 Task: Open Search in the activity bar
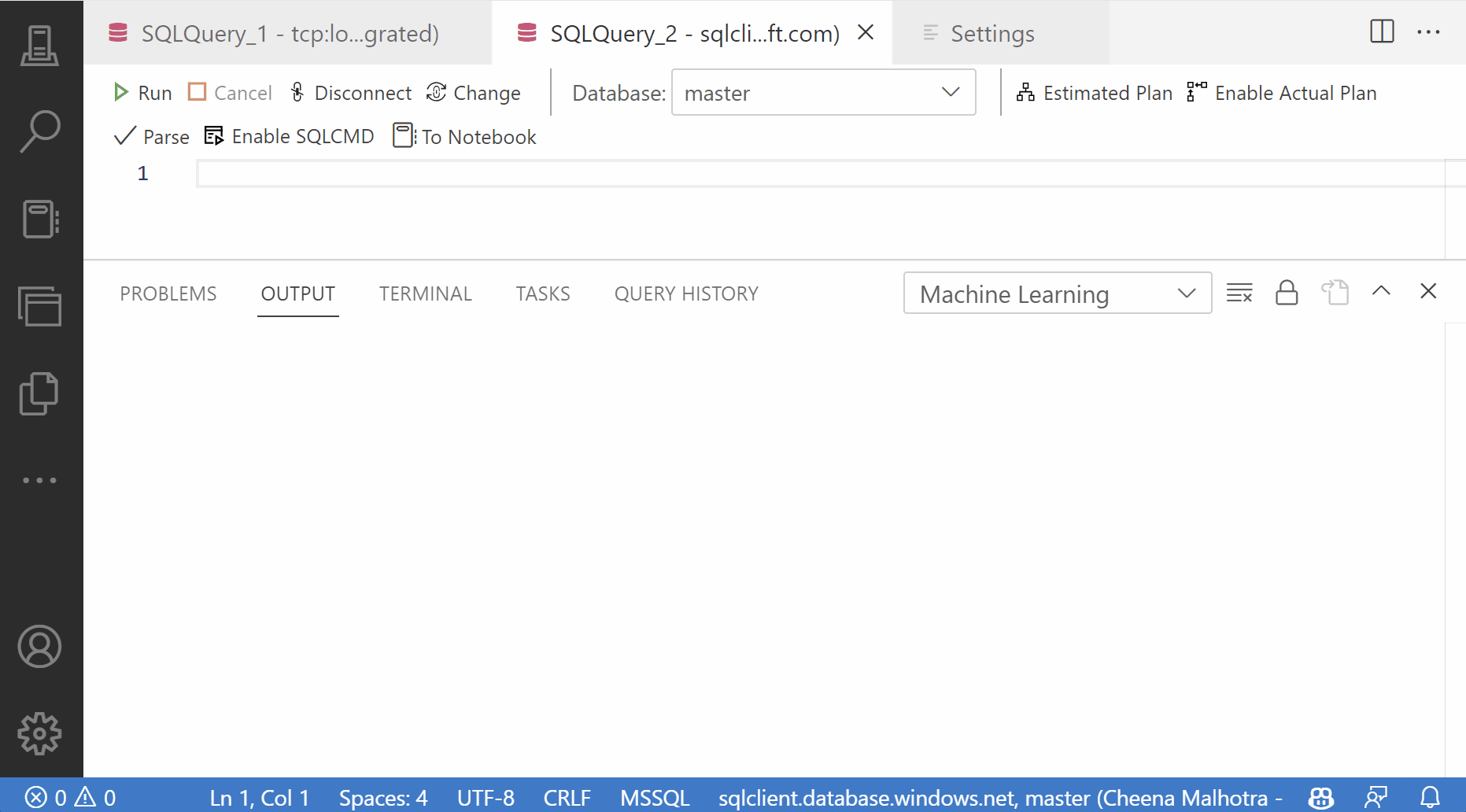[x=40, y=132]
